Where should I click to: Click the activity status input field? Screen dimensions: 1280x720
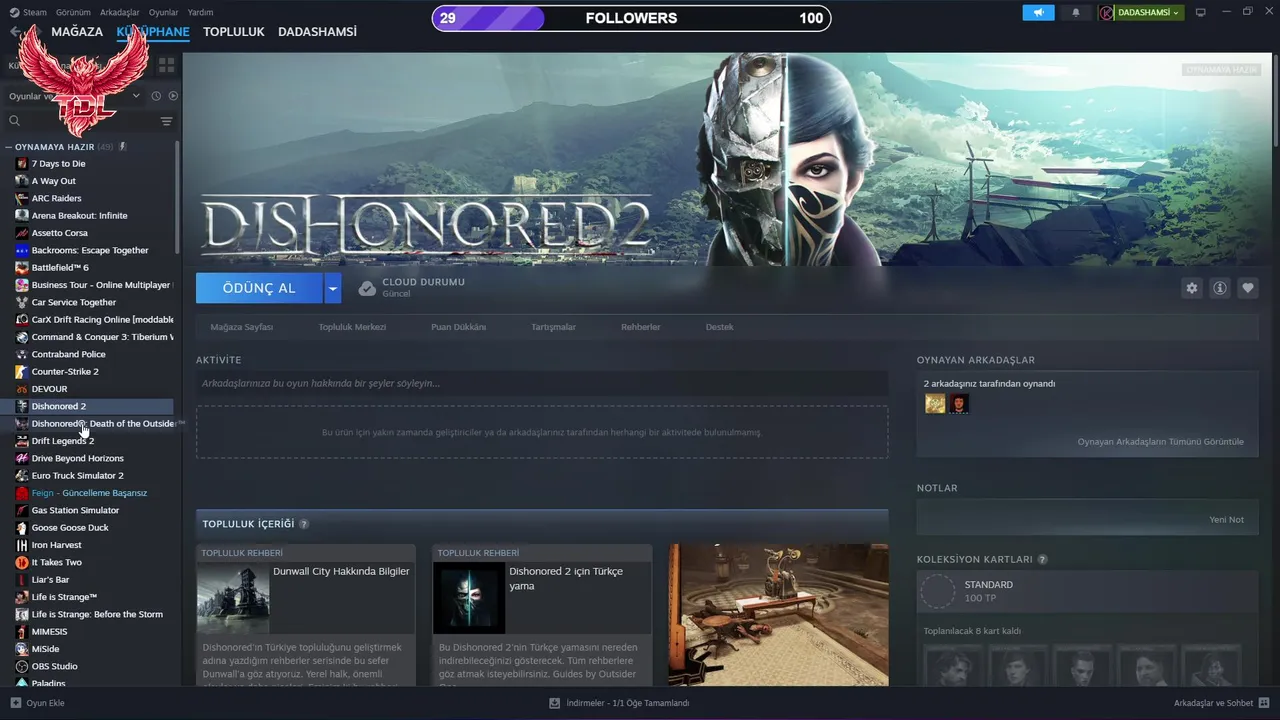542,383
